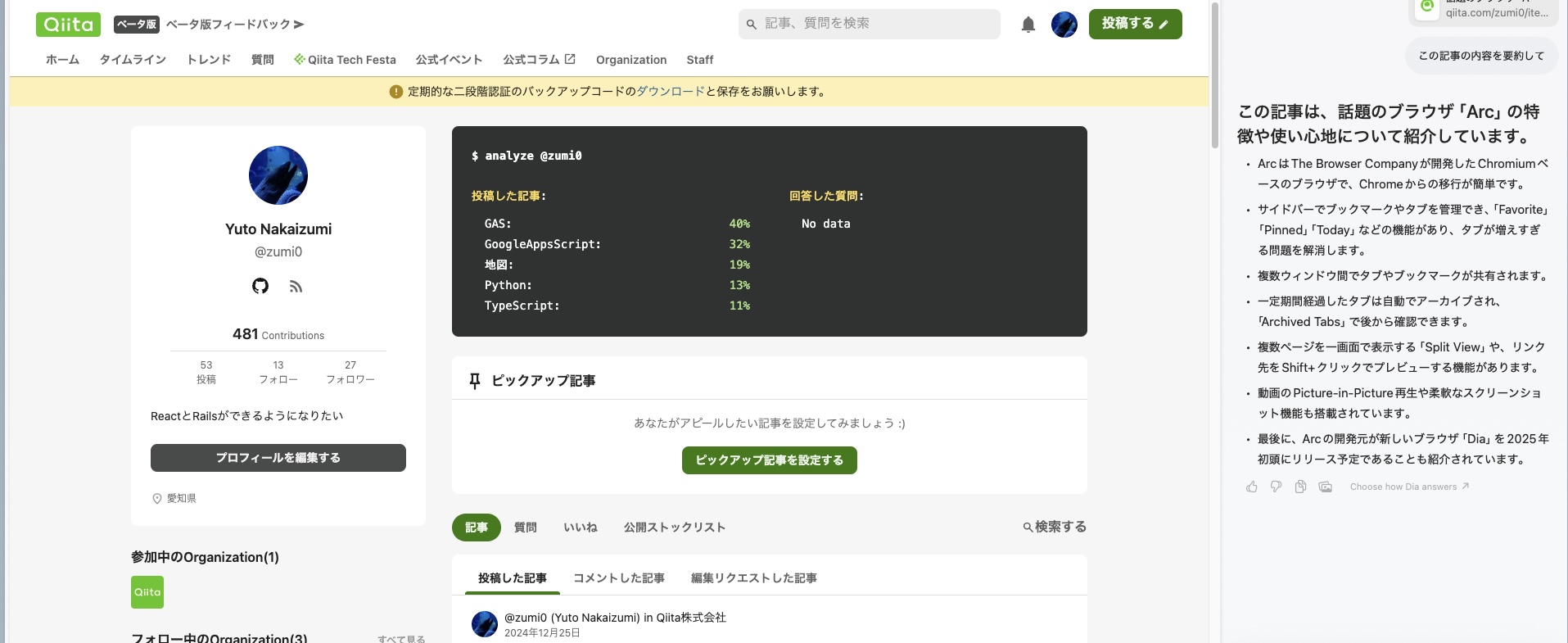
Task: Click the ダウンロード link in banner
Action: click(x=671, y=92)
